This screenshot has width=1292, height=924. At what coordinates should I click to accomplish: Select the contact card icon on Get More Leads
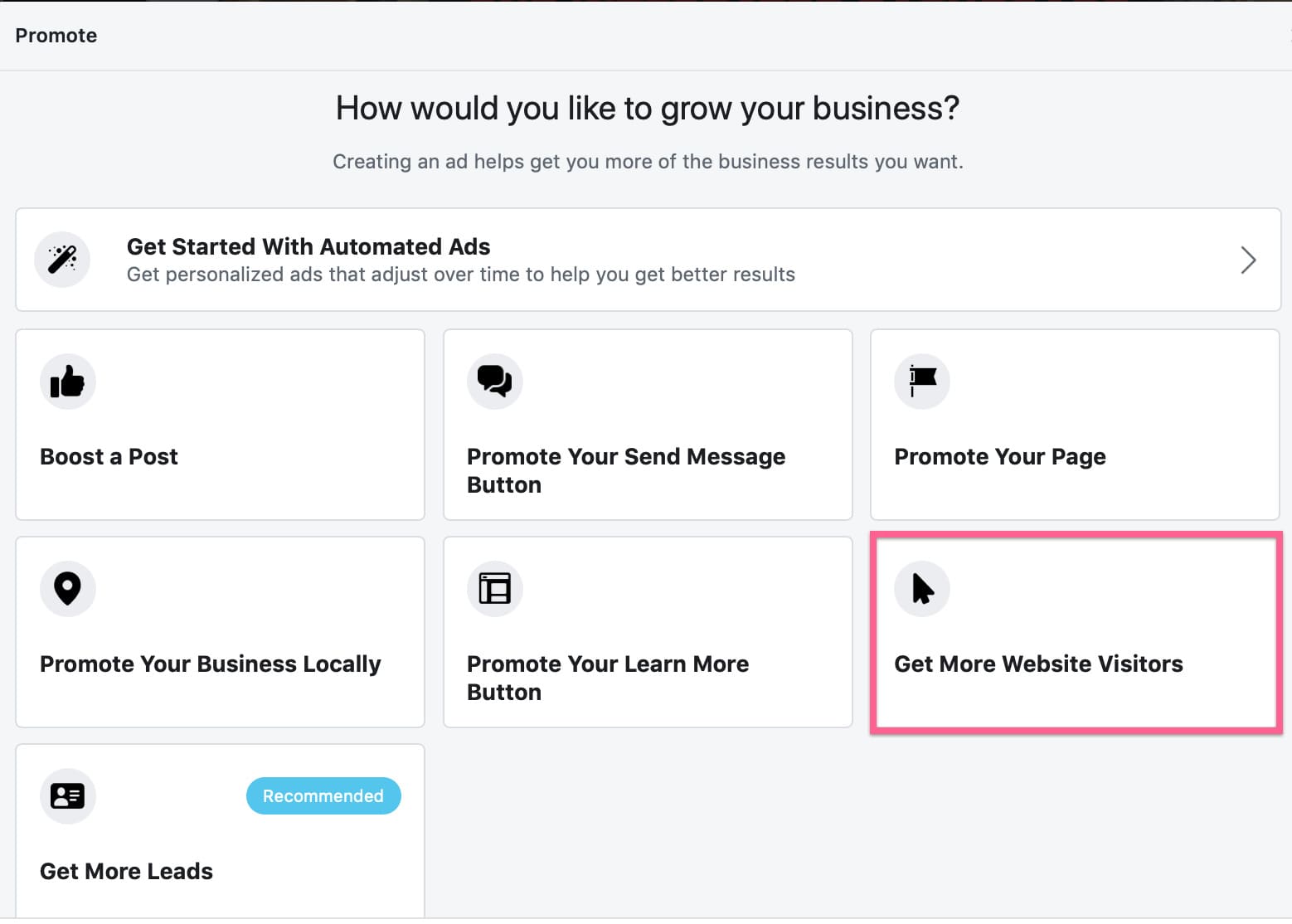coord(67,796)
